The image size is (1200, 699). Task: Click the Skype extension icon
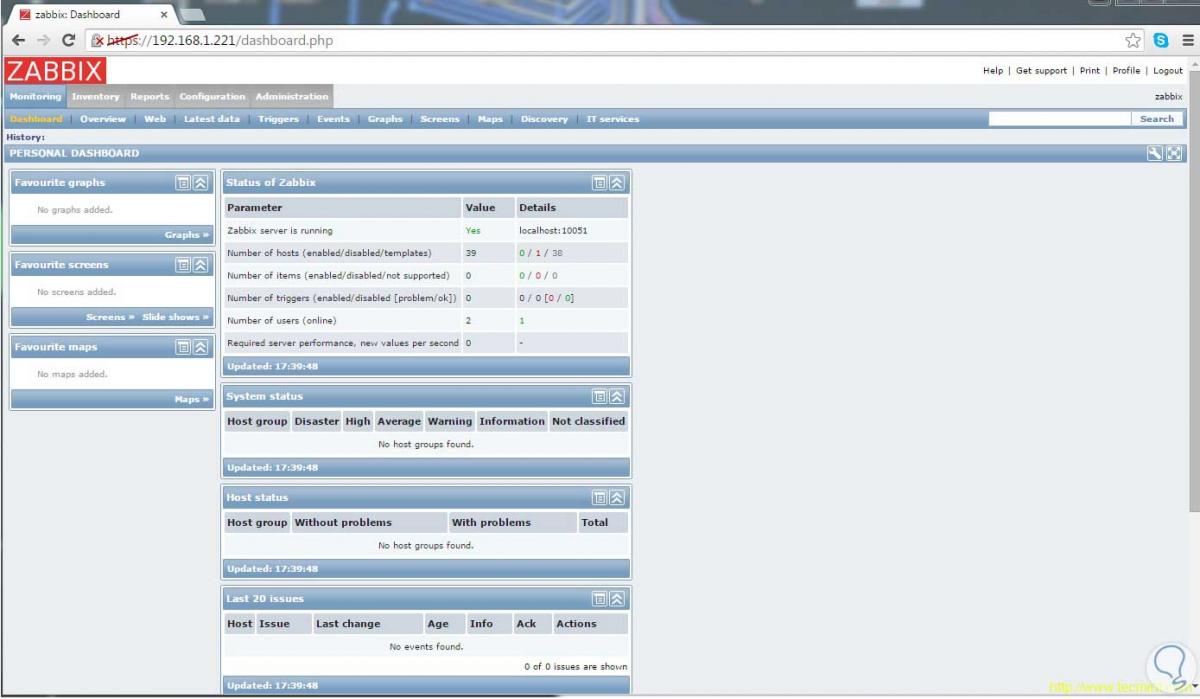tap(1161, 40)
